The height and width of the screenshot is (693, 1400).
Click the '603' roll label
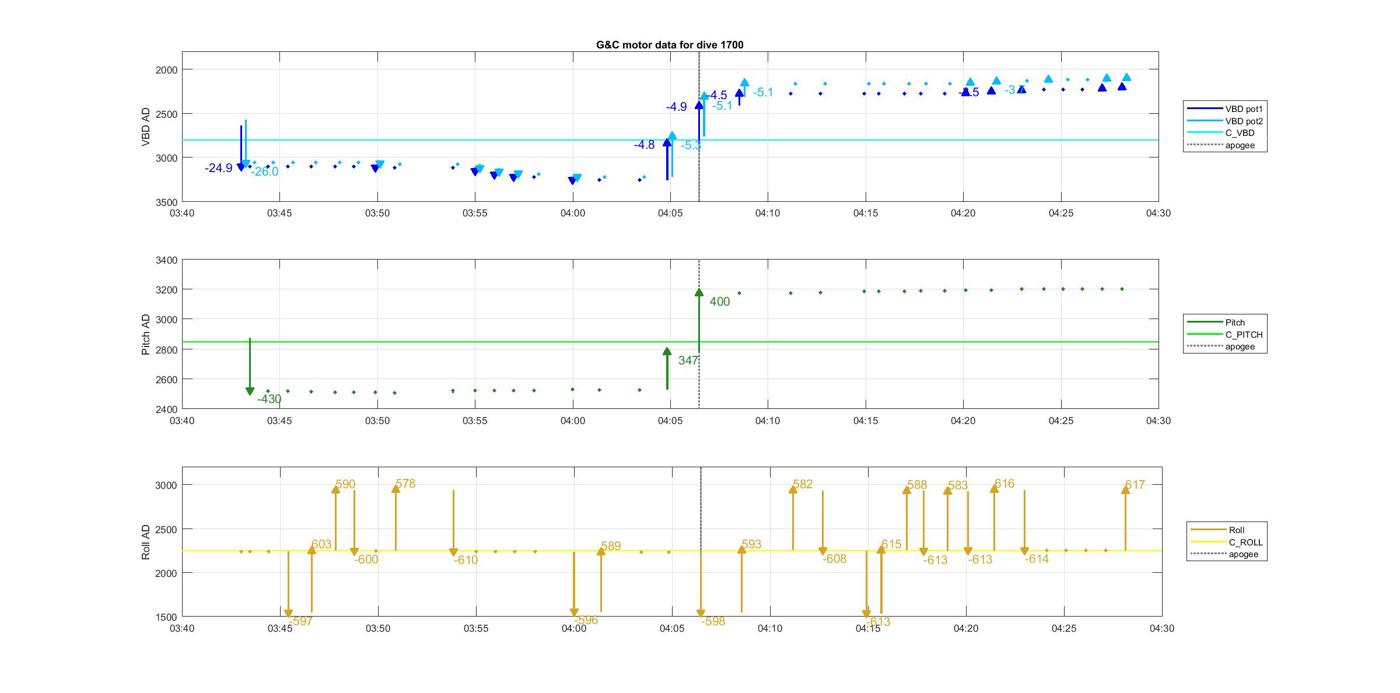click(x=321, y=545)
